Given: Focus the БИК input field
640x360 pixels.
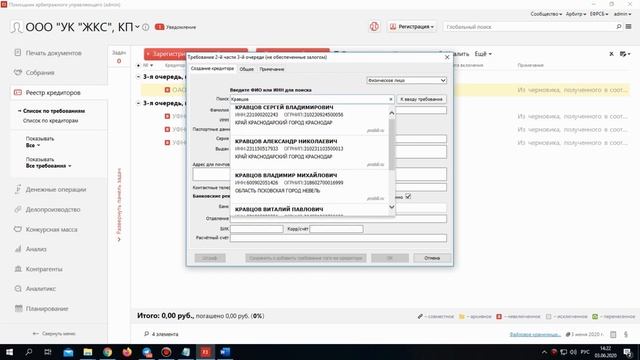Looking at the screenshot, I should click(256, 229).
